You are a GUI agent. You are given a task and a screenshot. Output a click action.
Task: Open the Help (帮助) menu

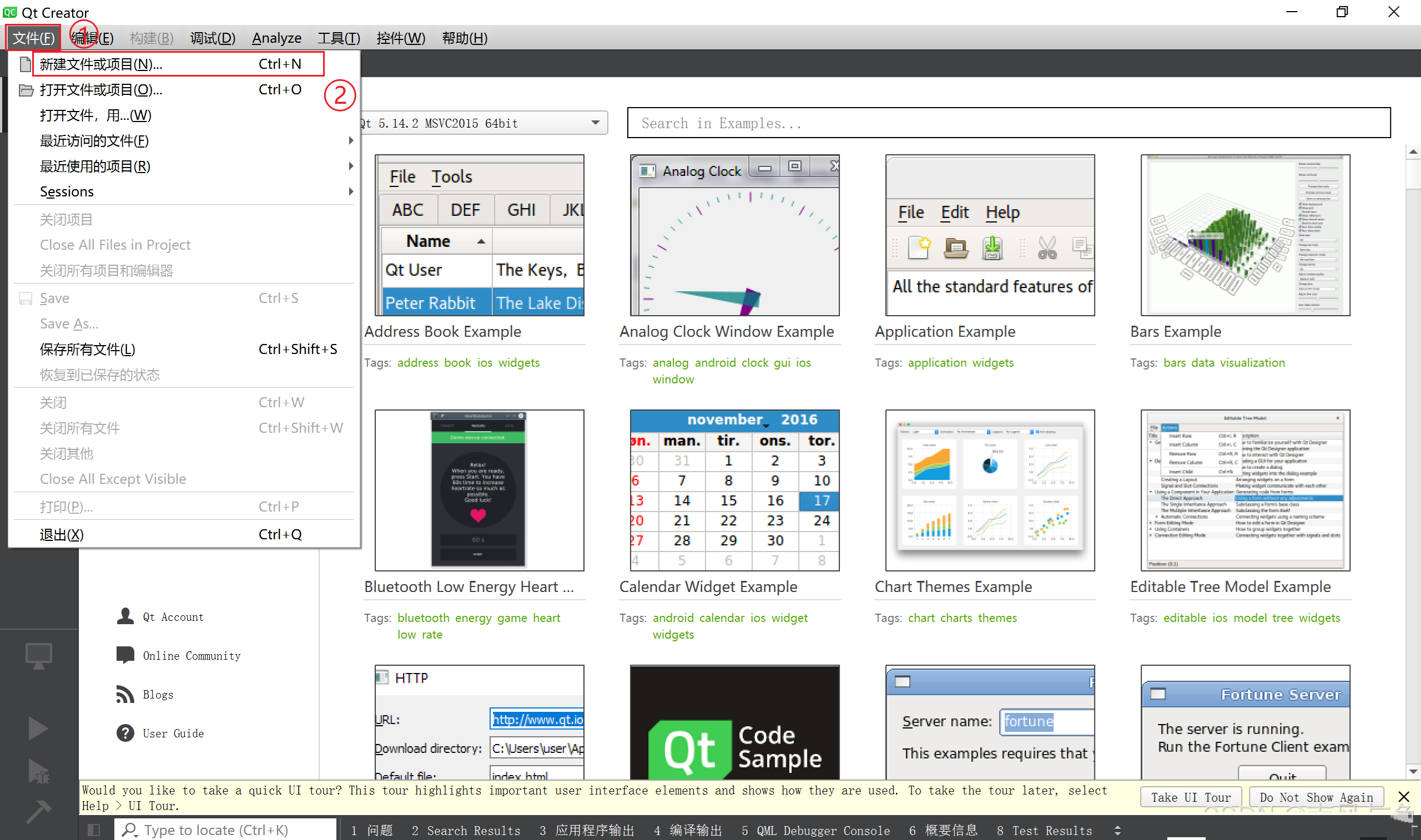click(x=465, y=38)
